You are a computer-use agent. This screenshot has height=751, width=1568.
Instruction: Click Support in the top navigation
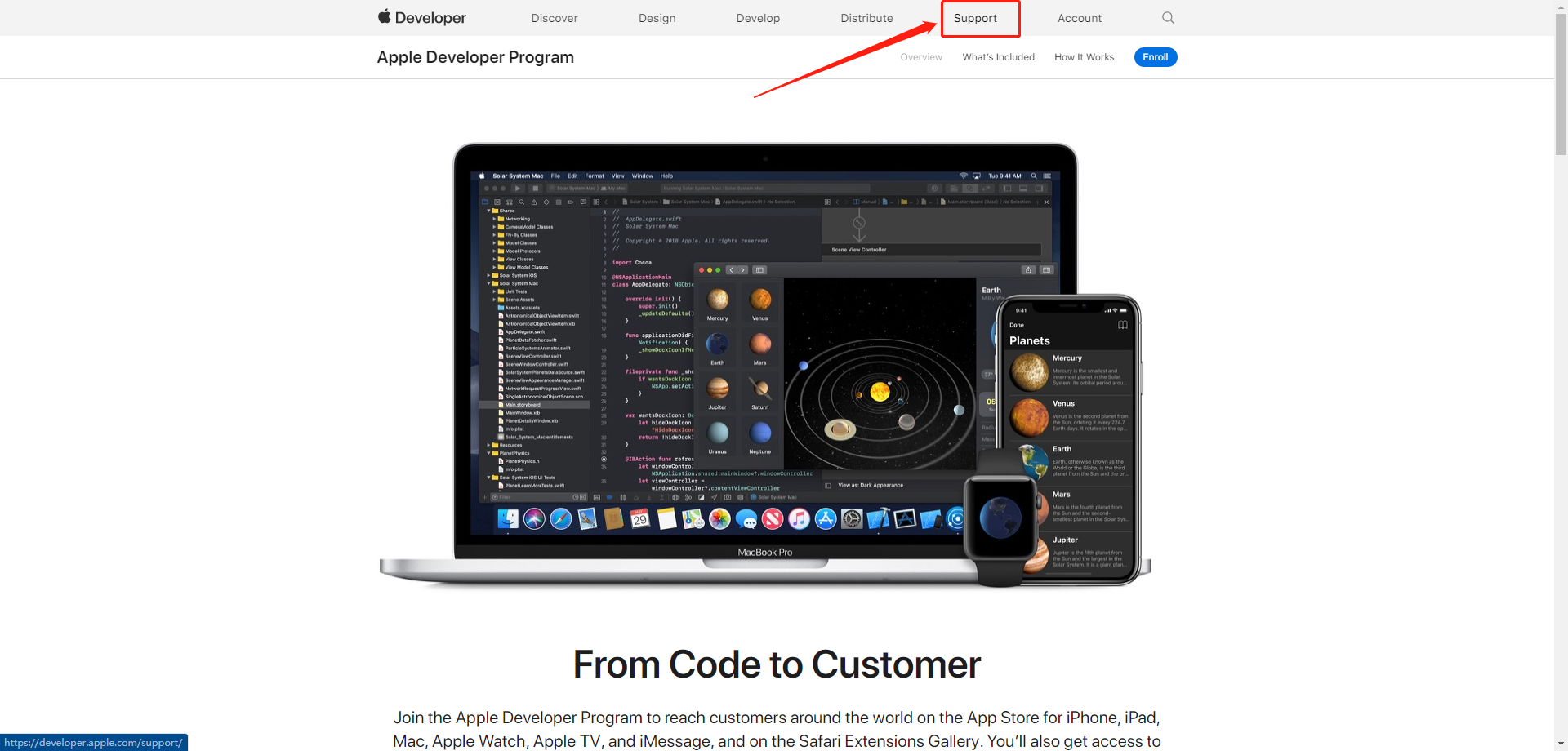click(975, 18)
